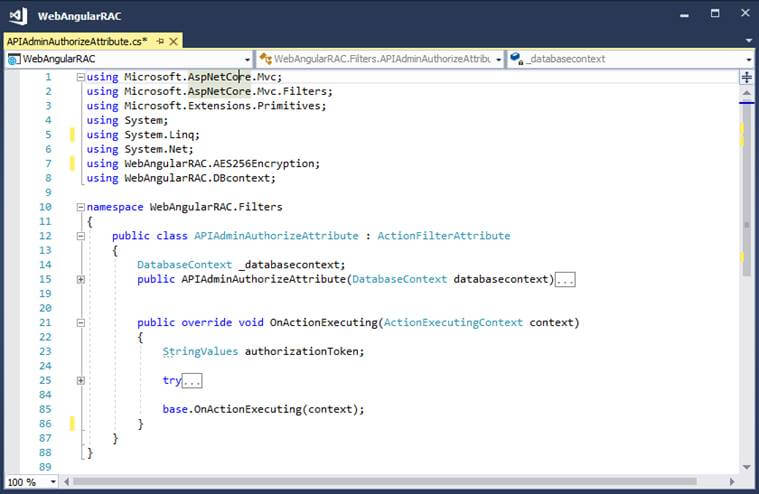Click the horizontal scrollbar left arrow
The width and height of the screenshot is (759, 494).
click(66, 481)
